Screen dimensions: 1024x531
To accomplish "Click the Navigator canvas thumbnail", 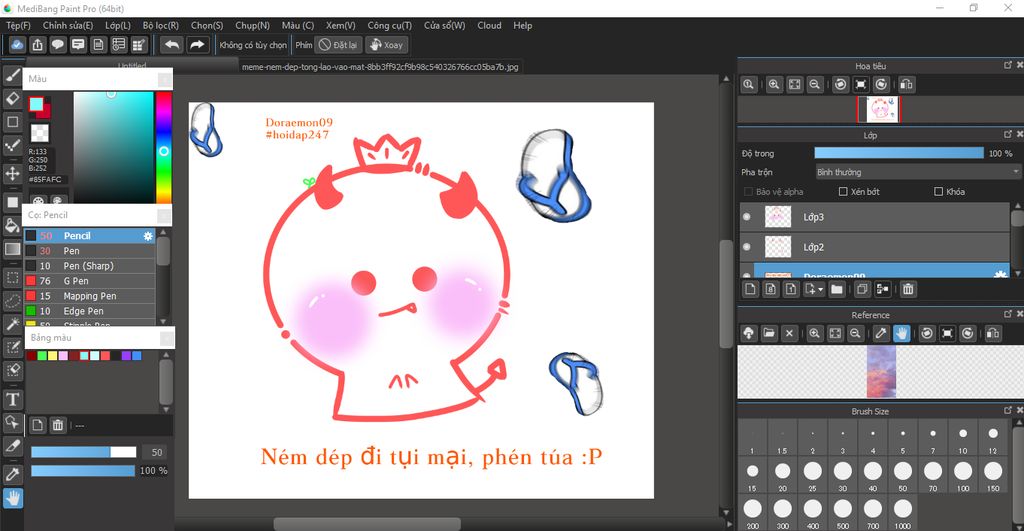I will [x=878, y=110].
